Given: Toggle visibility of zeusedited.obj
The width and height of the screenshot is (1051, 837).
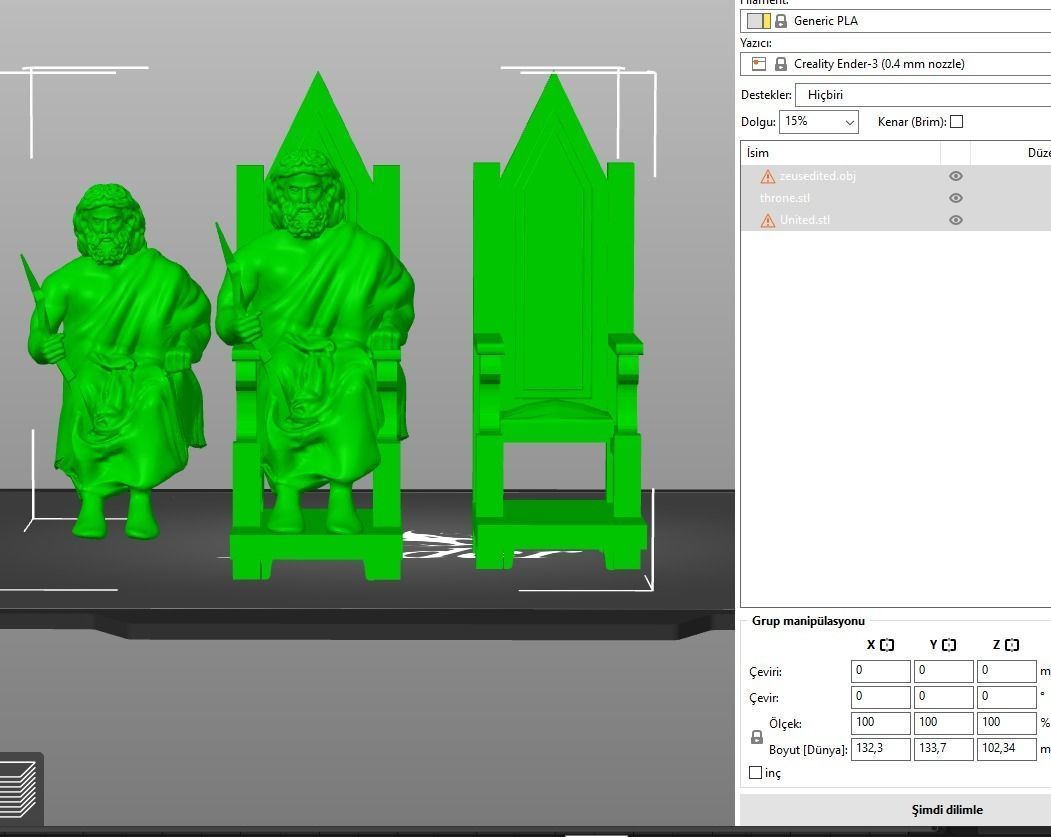Looking at the screenshot, I should (956, 176).
